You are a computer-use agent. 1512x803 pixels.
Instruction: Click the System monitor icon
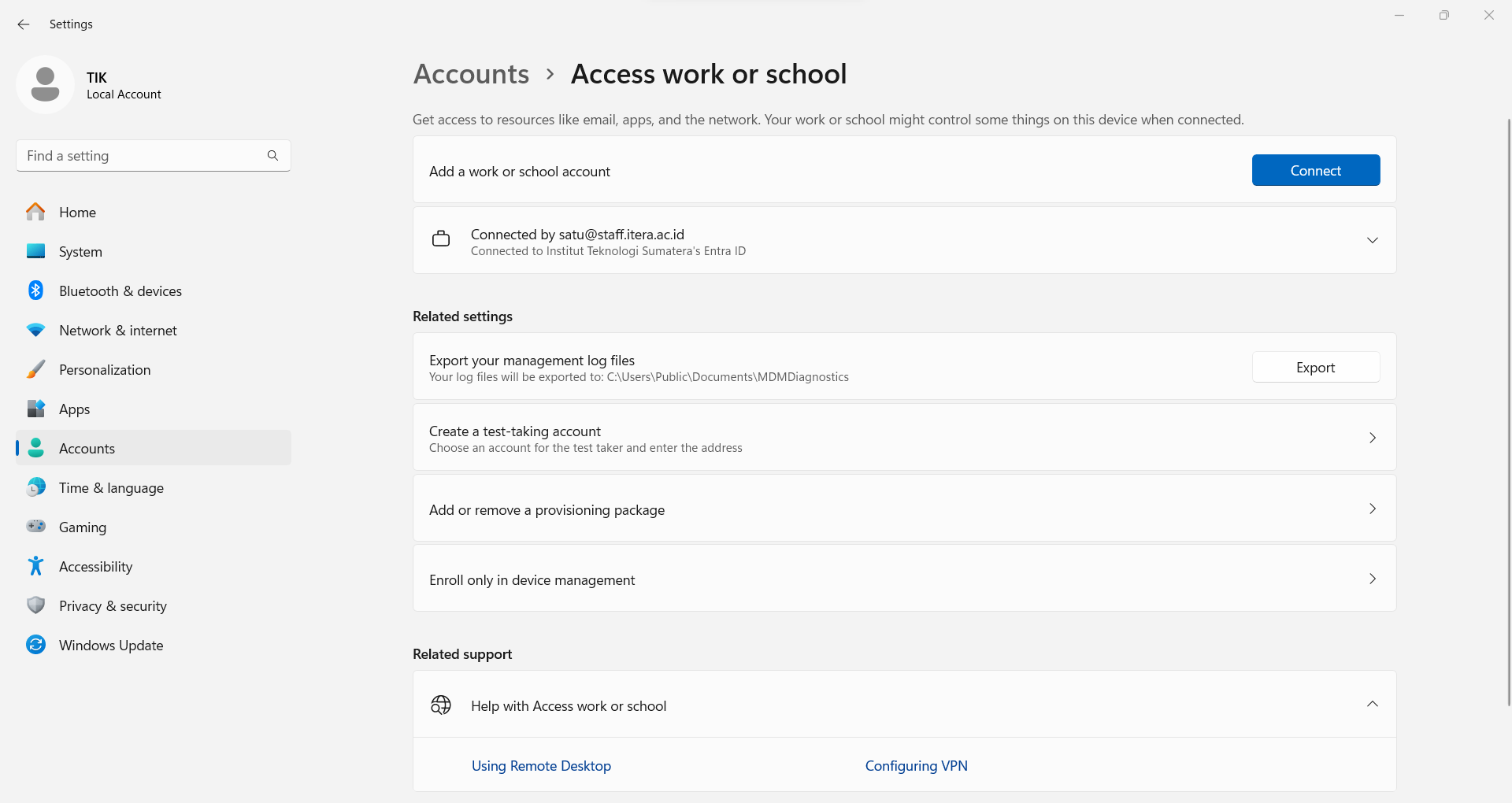(x=35, y=251)
